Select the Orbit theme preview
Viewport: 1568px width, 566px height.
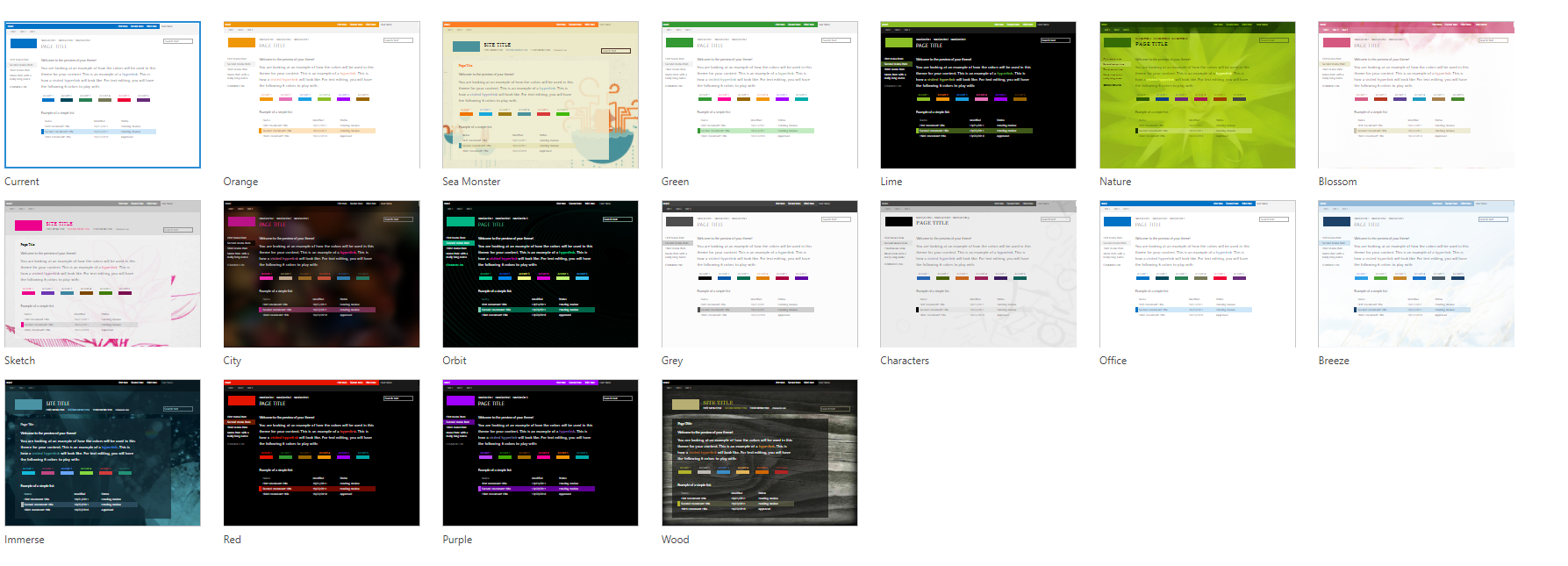tap(541, 274)
